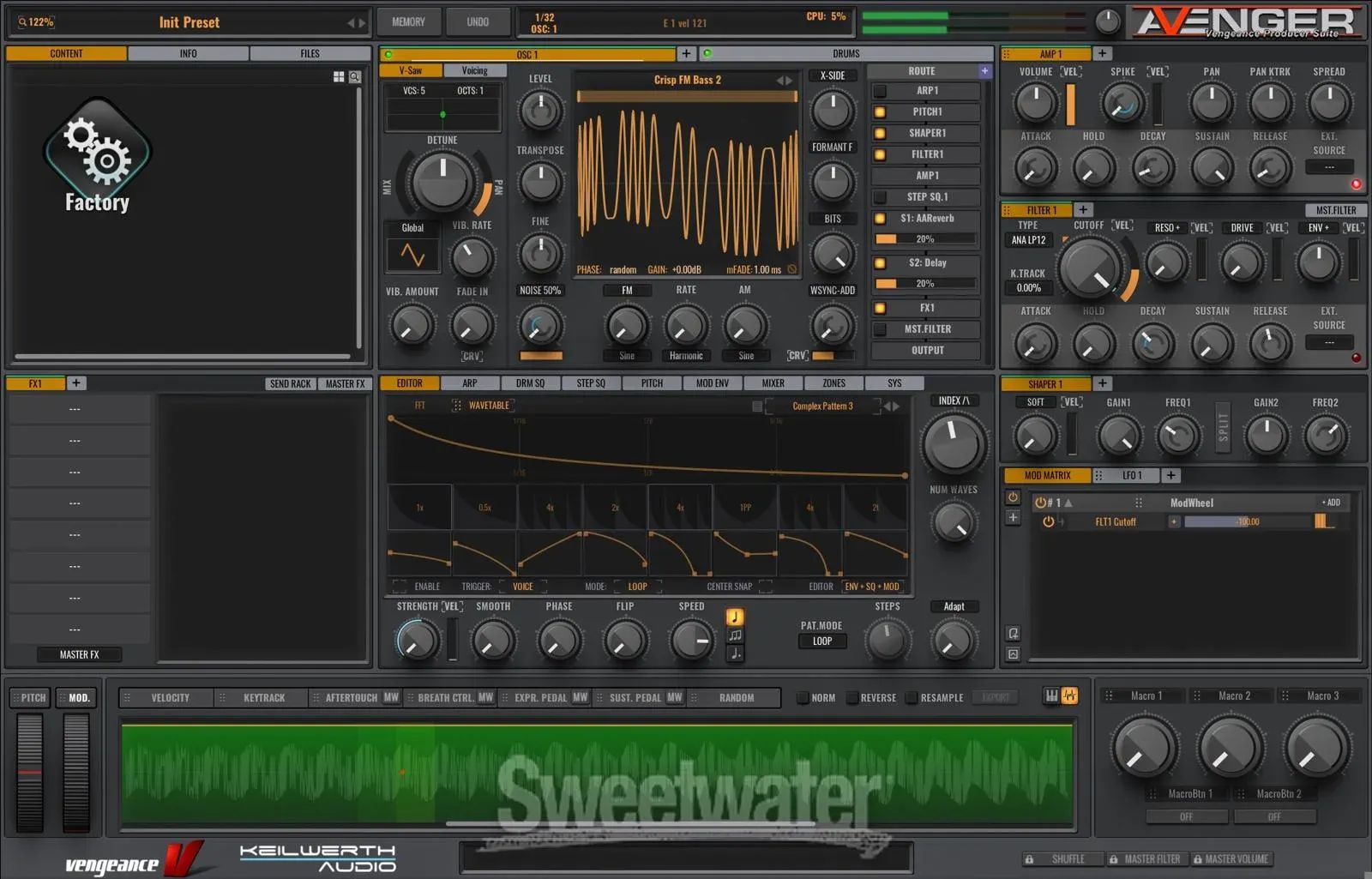Click the MST.FILTER button
This screenshot has height=879, width=1372.
click(1336, 210)
